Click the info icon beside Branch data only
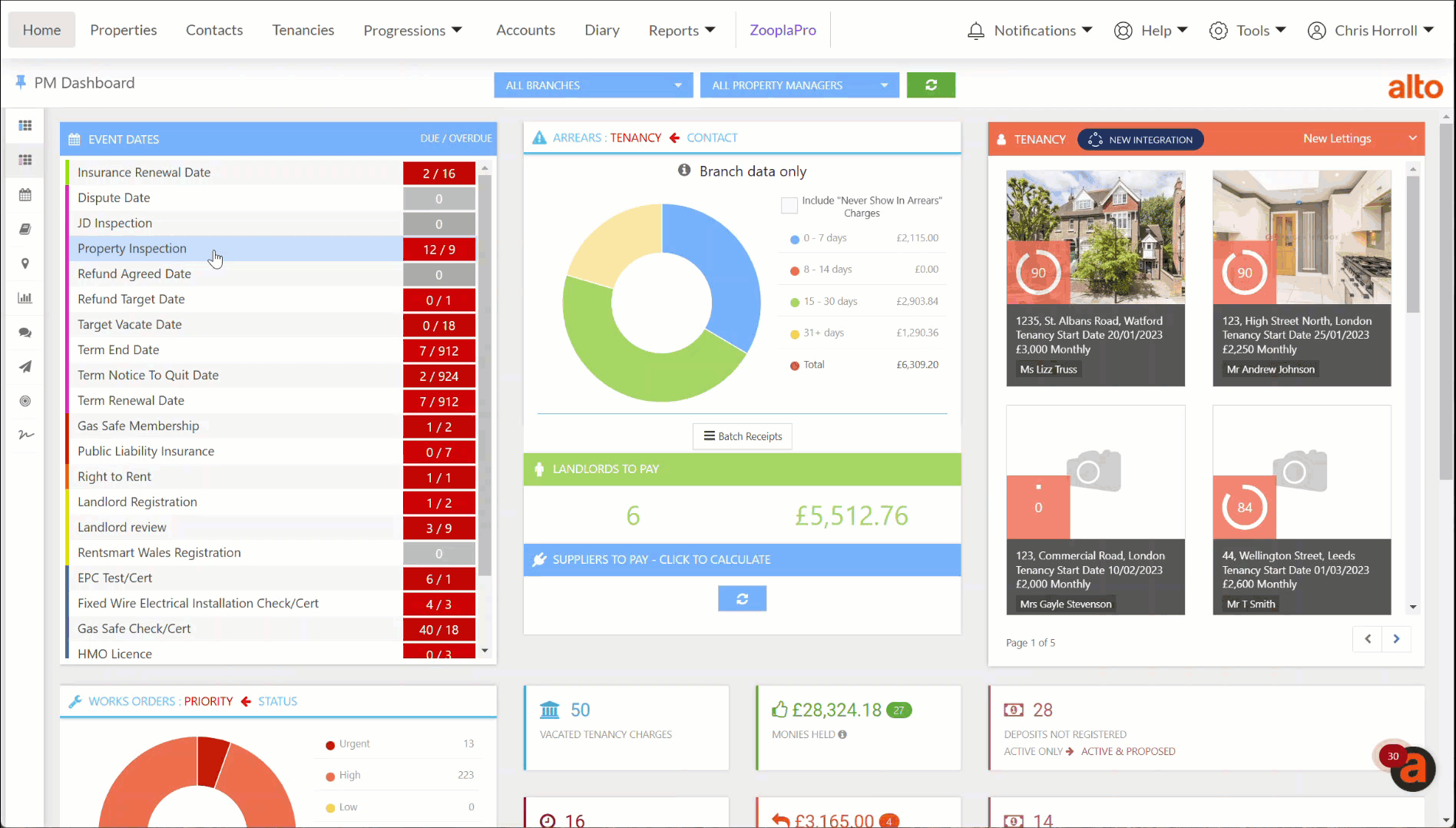The height and width of the screenshot is (828, 1456). click(684, 171)
